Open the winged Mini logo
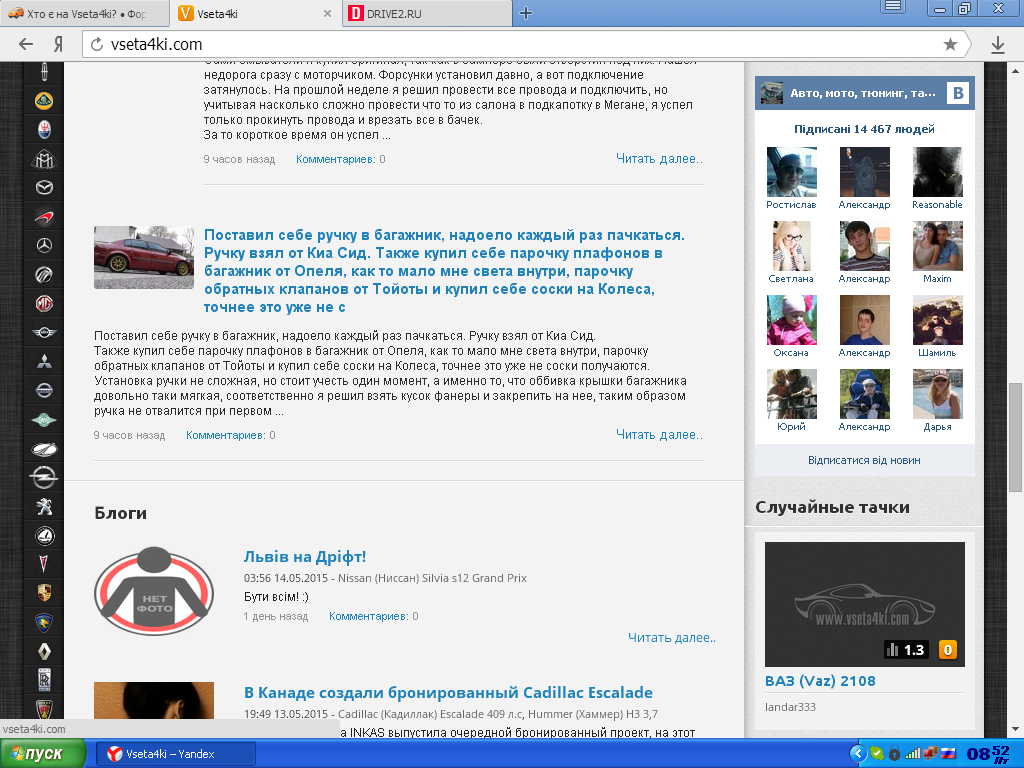The height and width of the screenshot is (768, 1024). point(44,332)
